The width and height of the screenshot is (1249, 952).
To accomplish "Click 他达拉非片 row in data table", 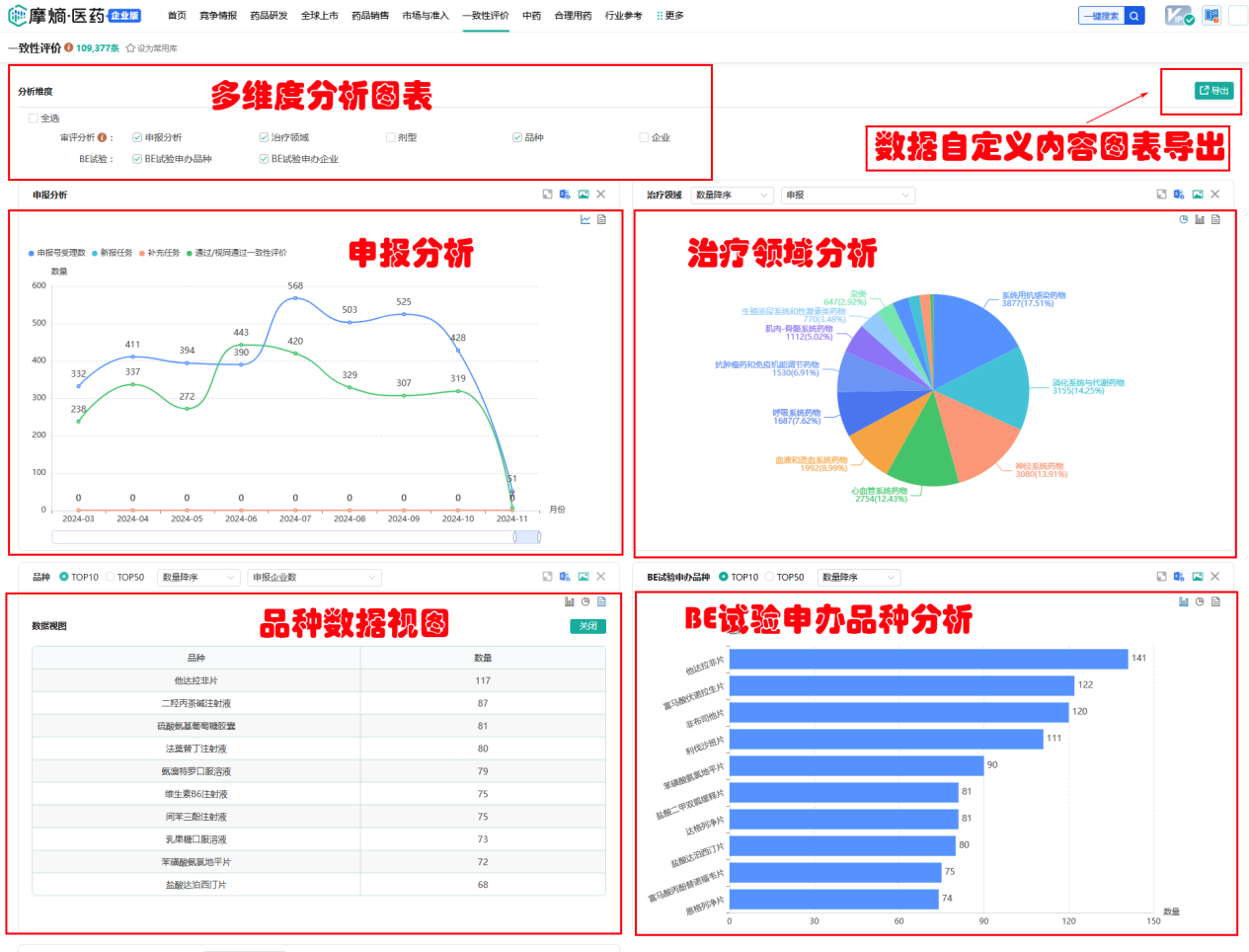I will 319,680.
